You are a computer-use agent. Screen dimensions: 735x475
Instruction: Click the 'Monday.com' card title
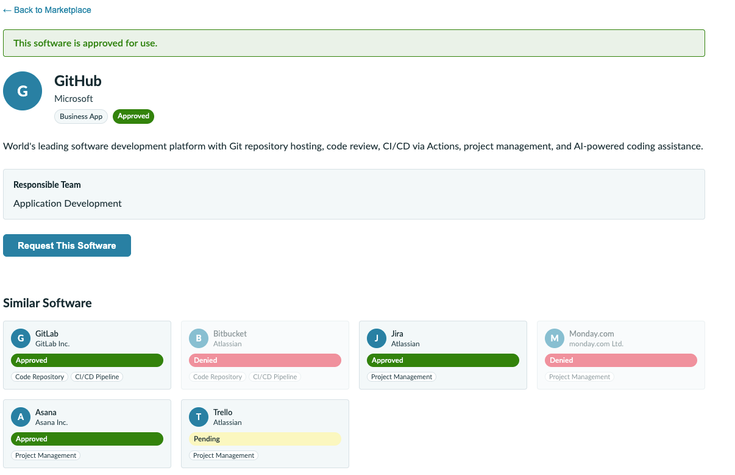click(x=592, y=333)
